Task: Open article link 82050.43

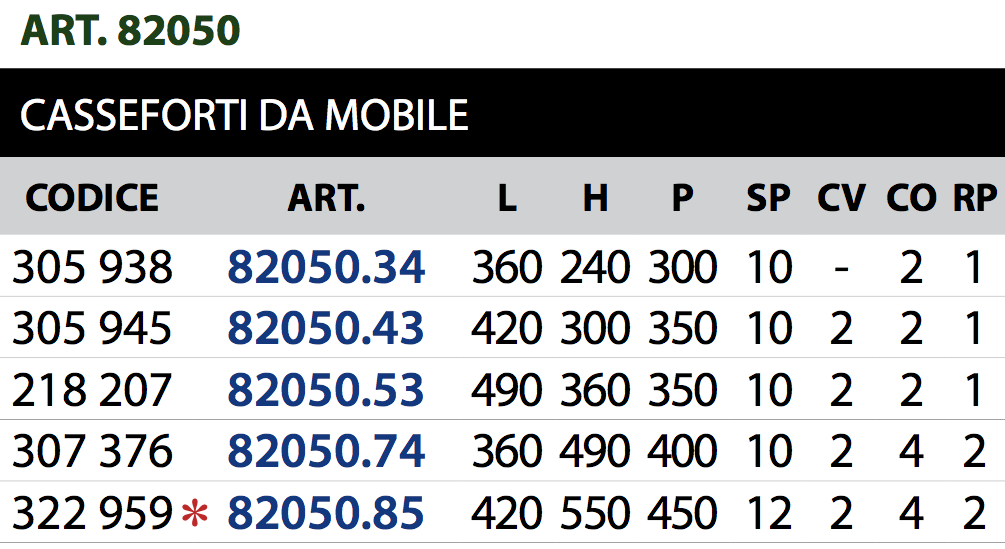Action: point(326,329)
